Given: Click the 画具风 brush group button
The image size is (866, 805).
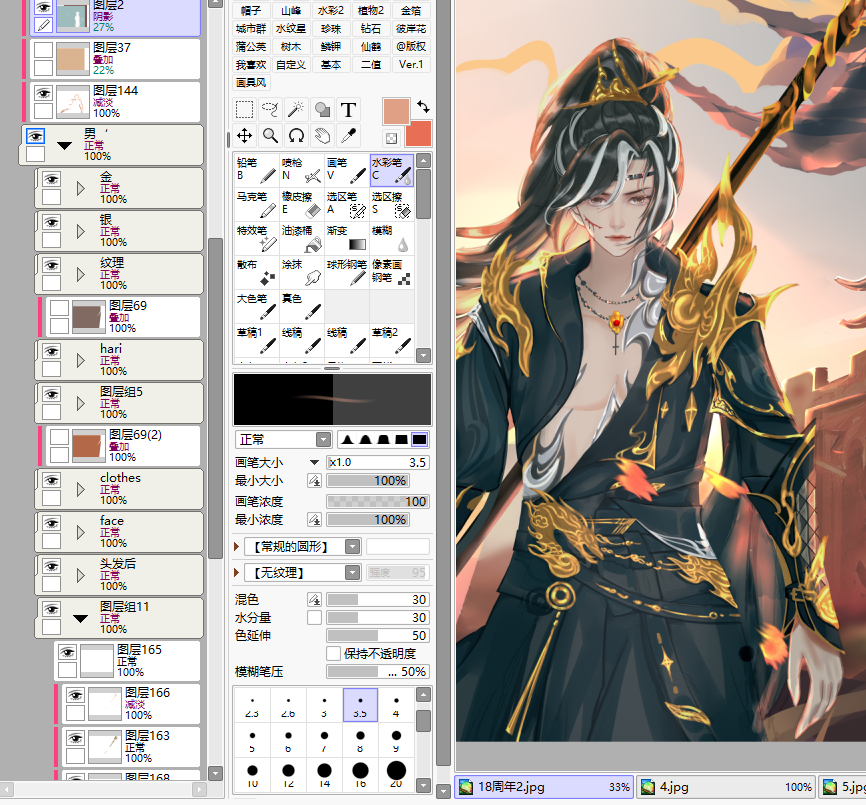Looking at the screenshot, I should (x=251, y=83).
